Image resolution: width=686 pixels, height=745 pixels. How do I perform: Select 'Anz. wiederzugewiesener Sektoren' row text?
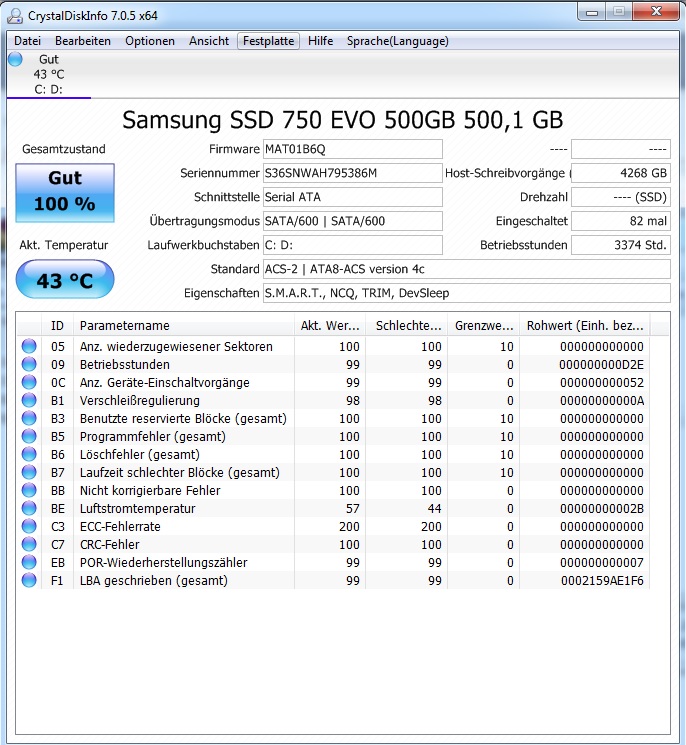point(176,347)
